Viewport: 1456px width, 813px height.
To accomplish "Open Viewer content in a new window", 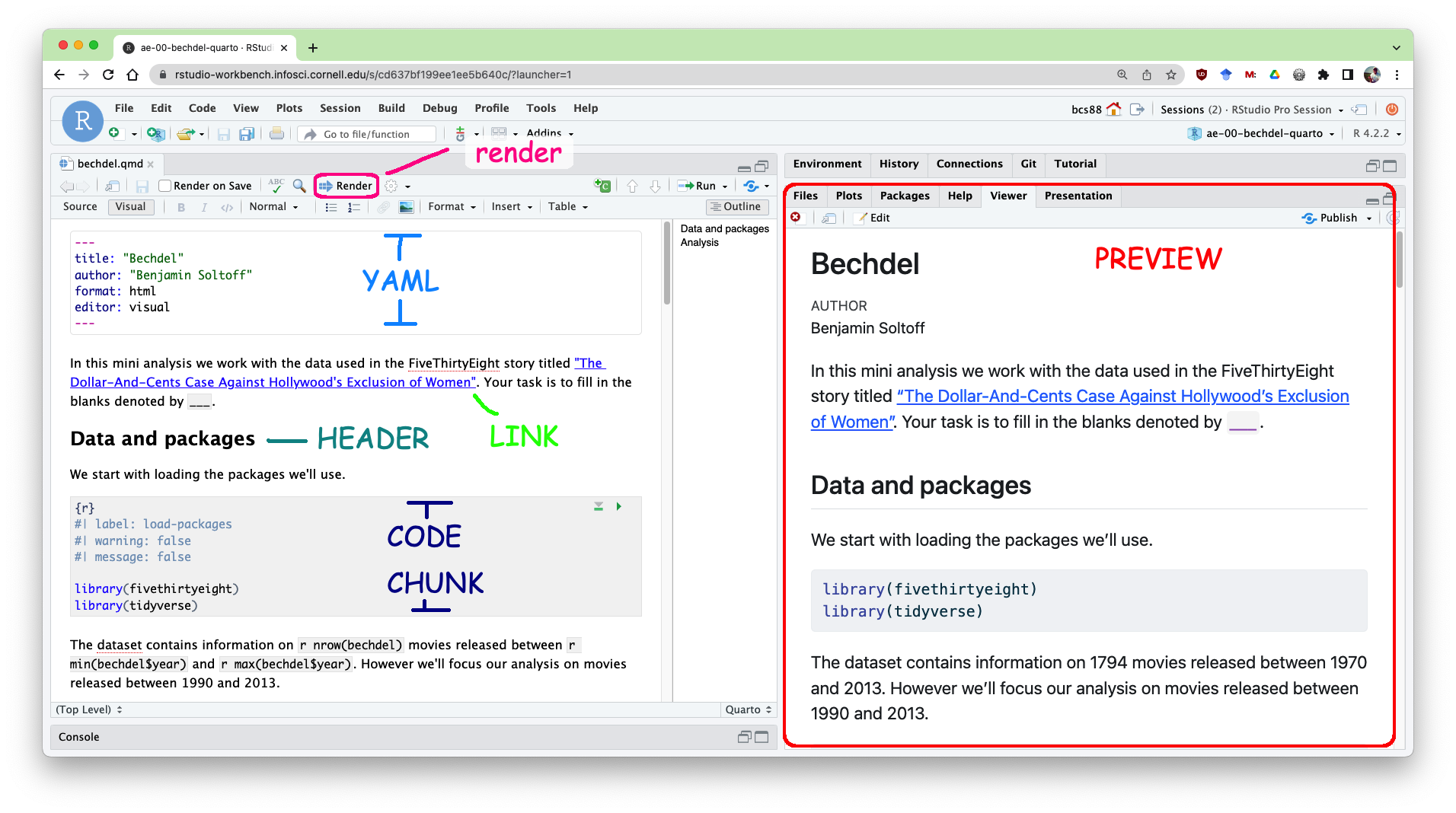I will pyautogui.click(x=829, y=218).
